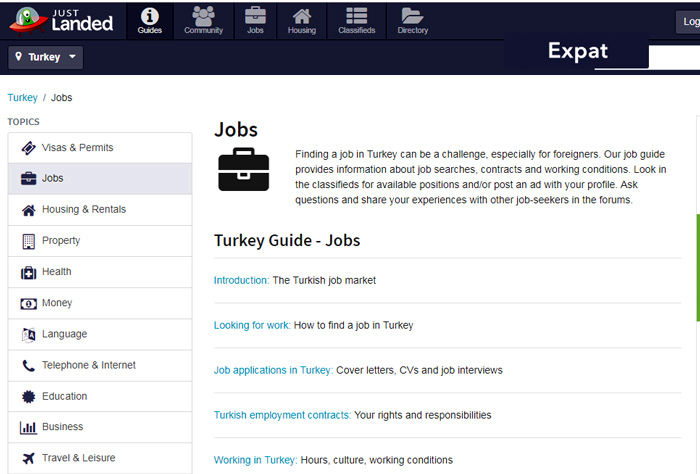Open the Guides info icon
Viewport: 700px width, 474px height.
150,17
